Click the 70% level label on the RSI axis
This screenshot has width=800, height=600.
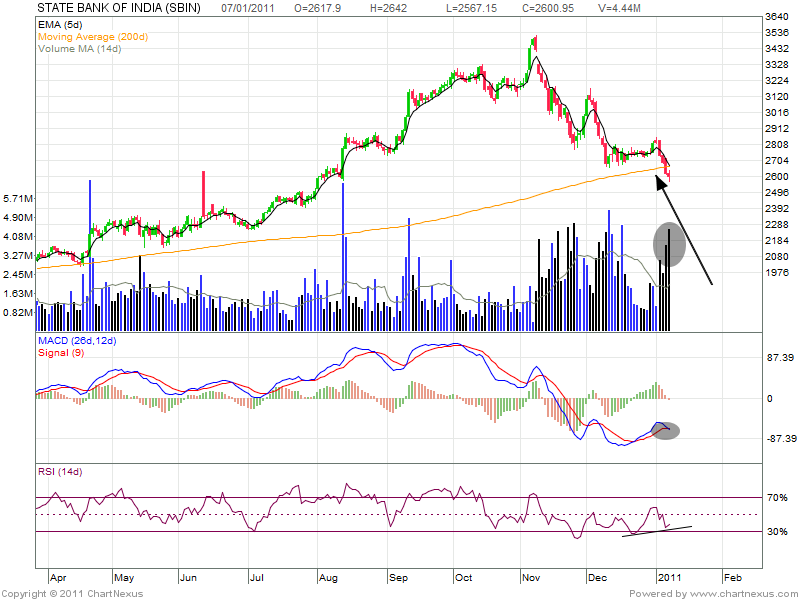[776, 497]
